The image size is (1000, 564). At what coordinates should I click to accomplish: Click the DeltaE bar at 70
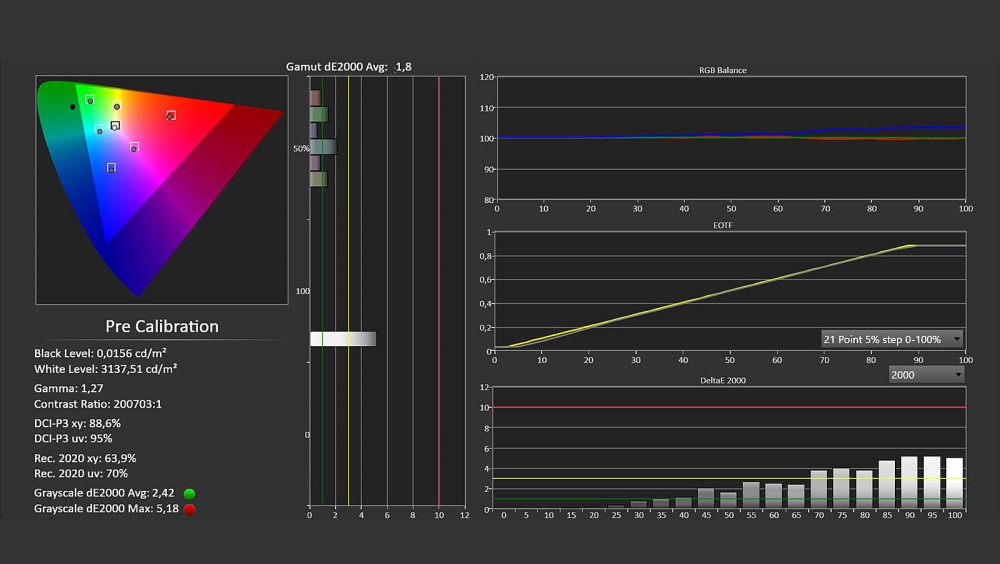pos(819,490)
